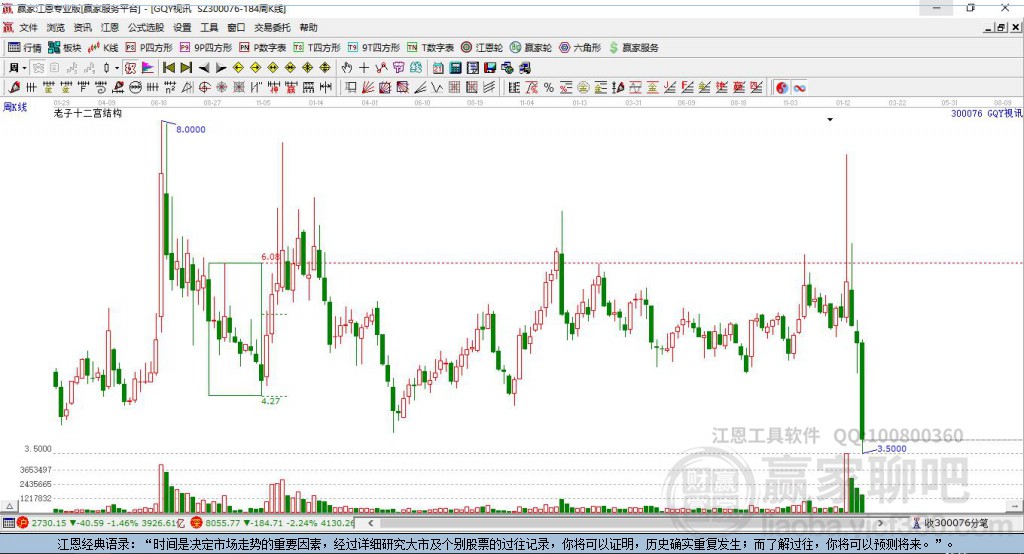The image size is (1024, 554).
Task: Open the calculator toolbar icon
Action: tap(455, 68)
